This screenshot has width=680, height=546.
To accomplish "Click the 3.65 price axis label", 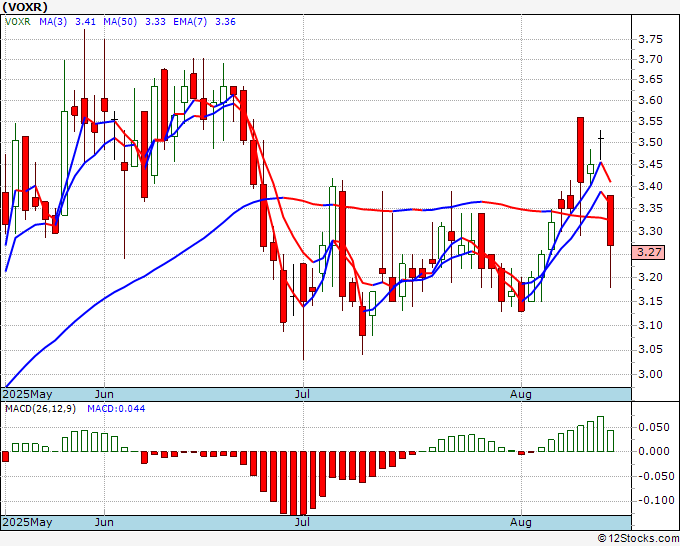I will (651, 79).
